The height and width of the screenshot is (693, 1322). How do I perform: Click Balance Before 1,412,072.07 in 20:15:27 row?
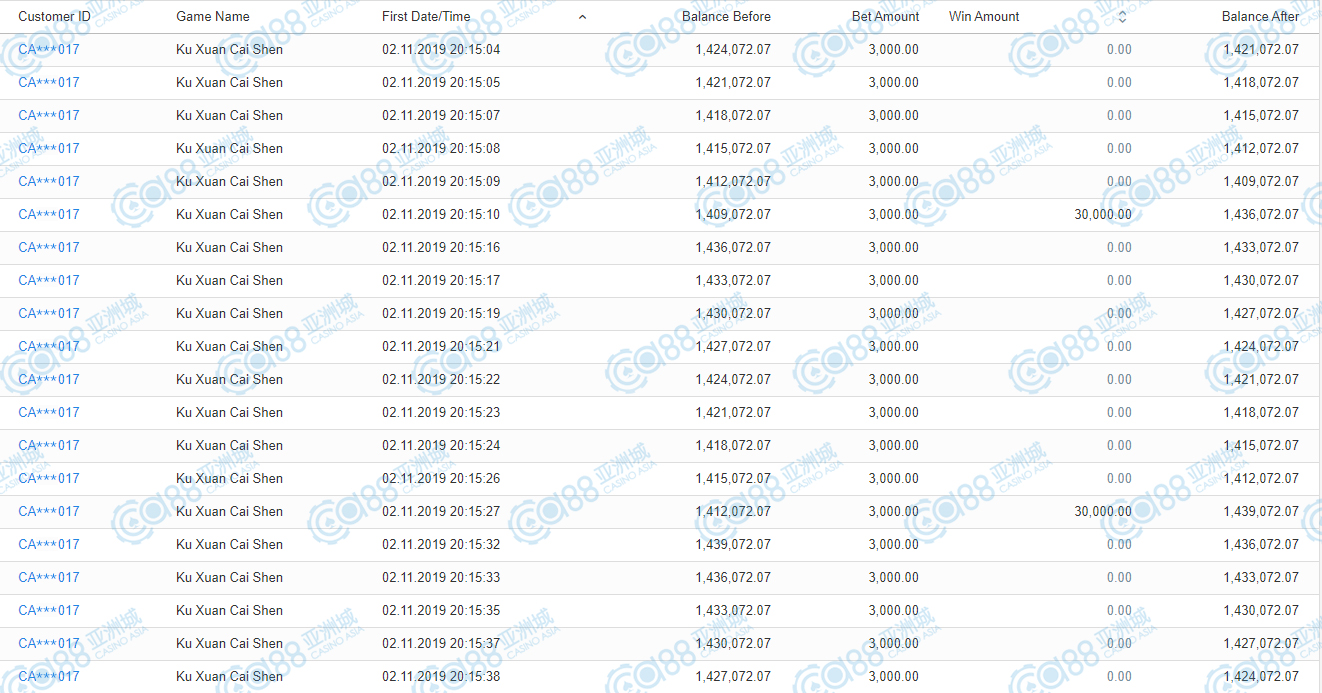tap(733, 511)
